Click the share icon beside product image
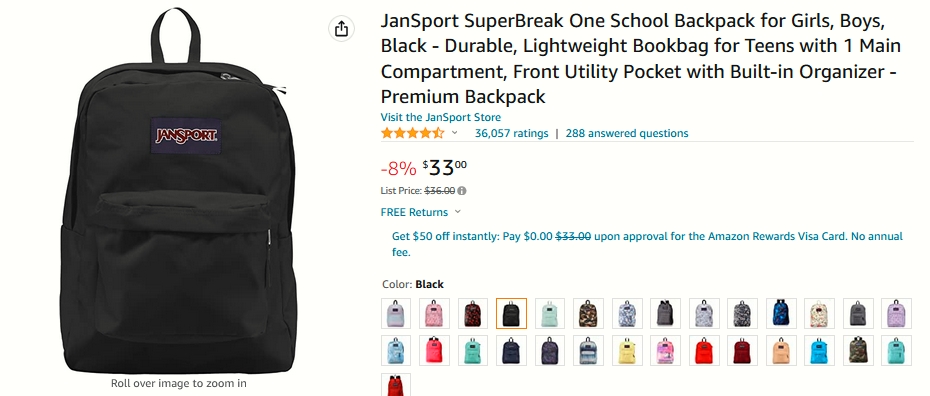Image resolution: width=930 pixels, height=396 pixels. 341,28
